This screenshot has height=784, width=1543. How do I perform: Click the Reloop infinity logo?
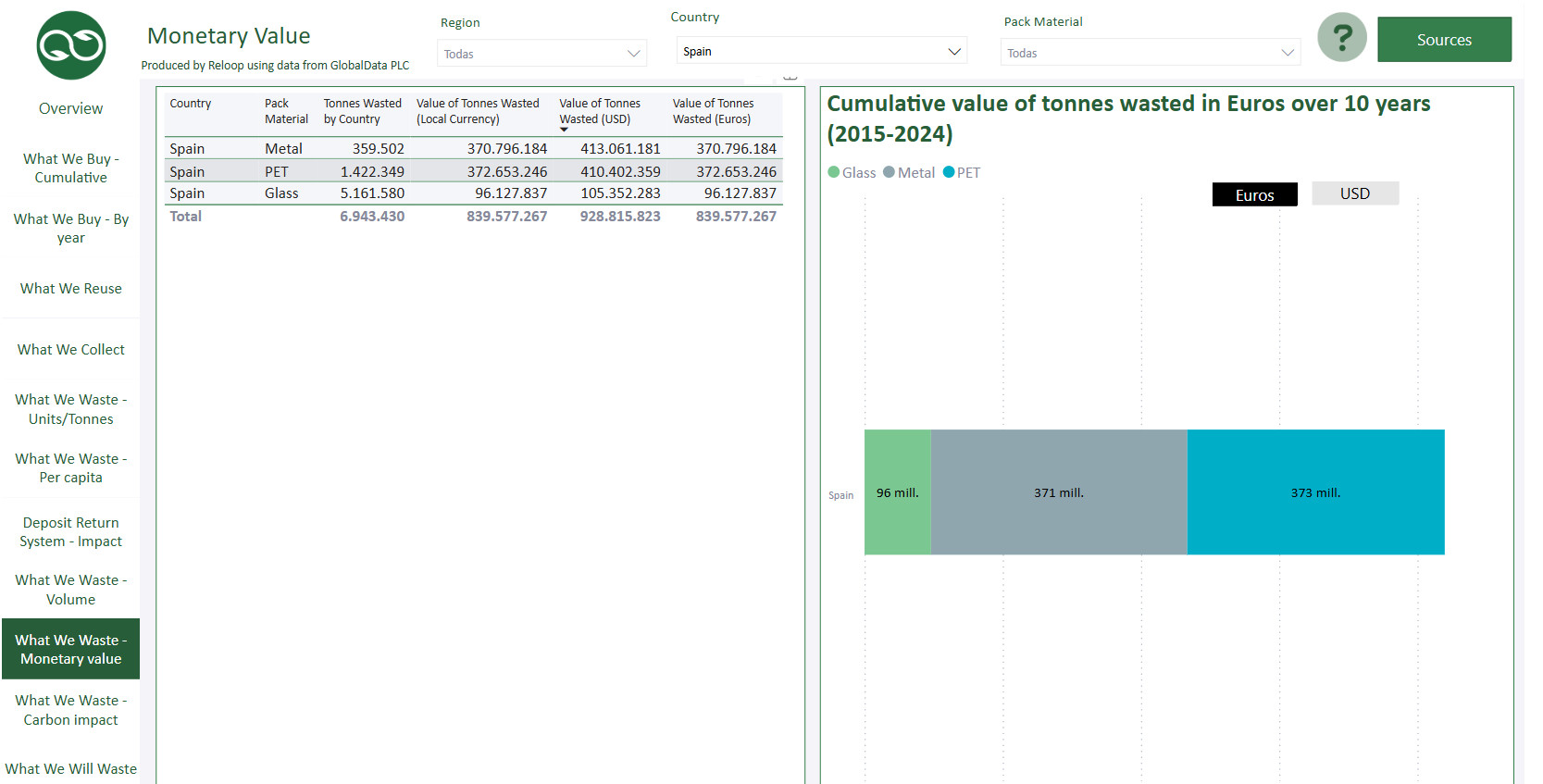pos(71,45)
